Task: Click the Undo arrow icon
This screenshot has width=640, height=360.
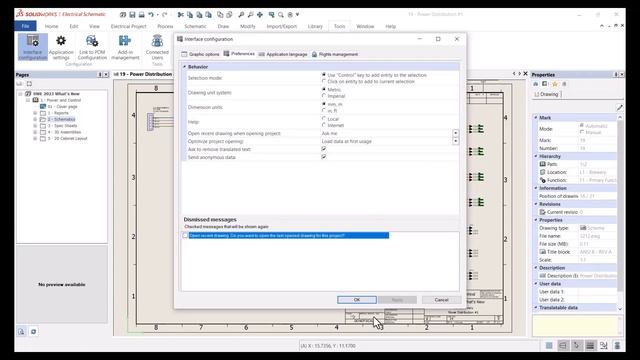Action: [x=151, y=15]
